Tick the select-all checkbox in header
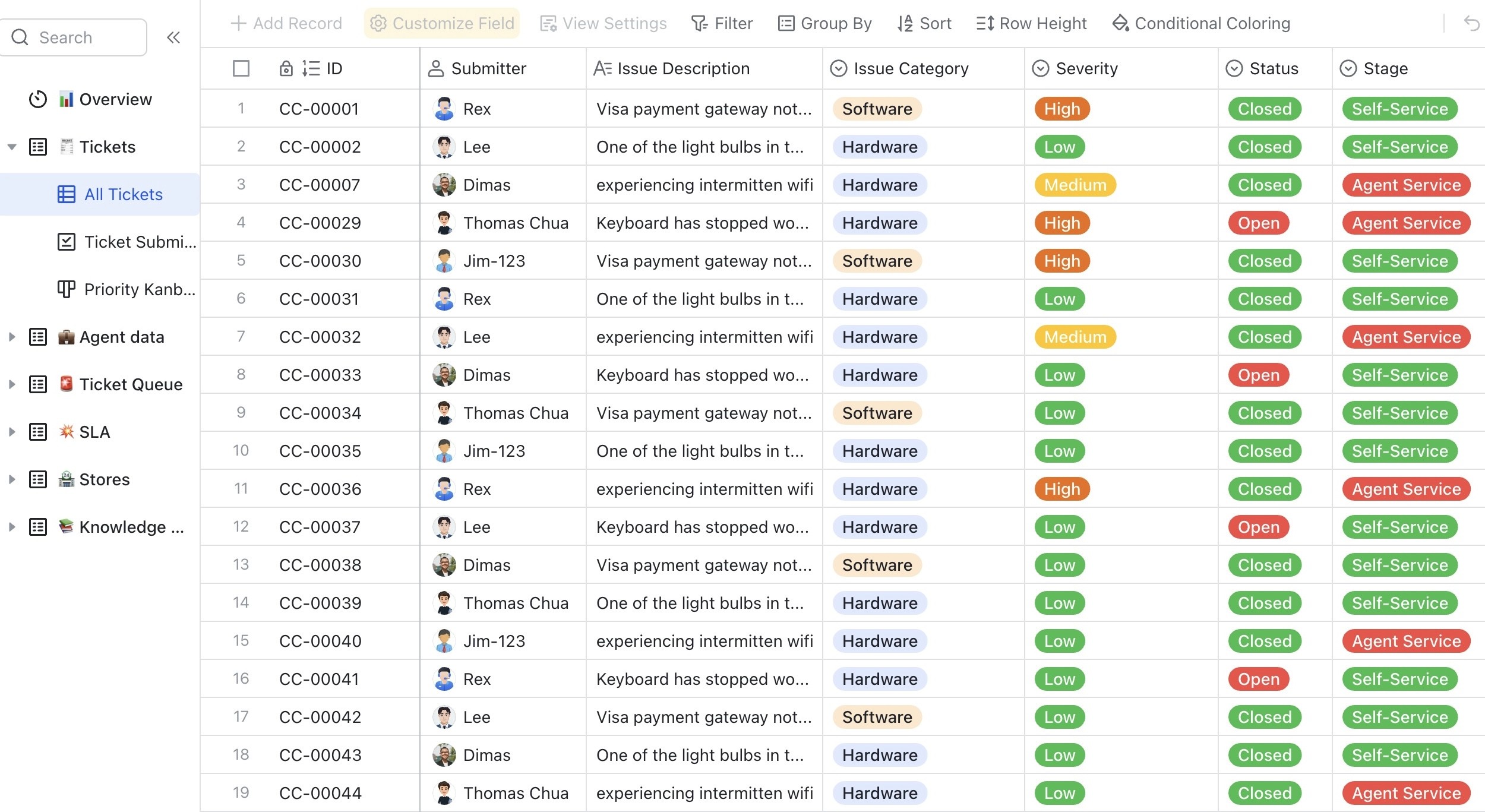Image resolution: width=1485 pixels, height=812 pixels. [241, 68]
